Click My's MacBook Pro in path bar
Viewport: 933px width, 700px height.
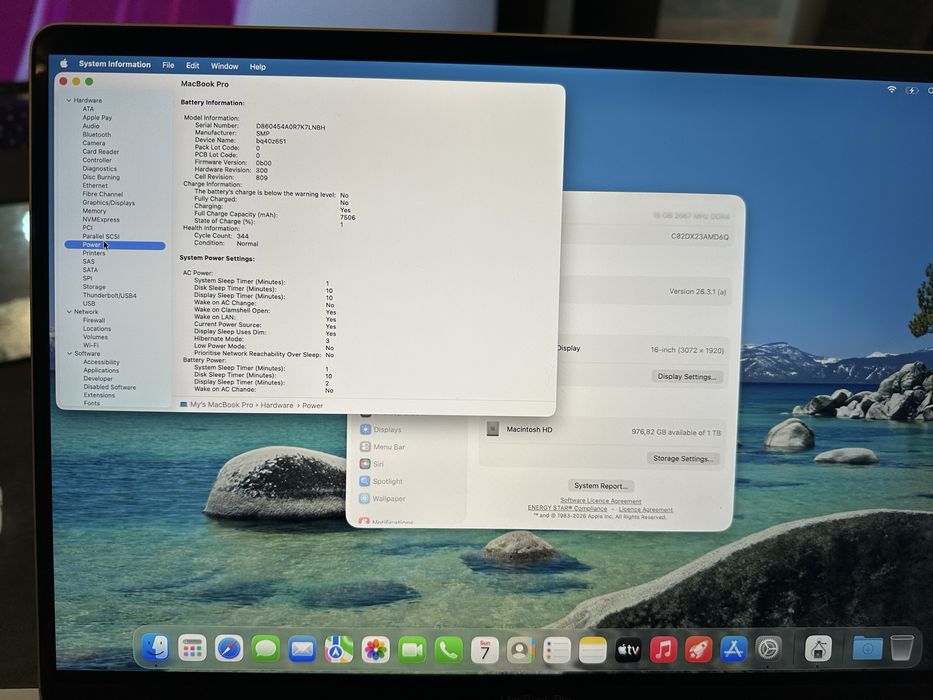pos(221,404)
